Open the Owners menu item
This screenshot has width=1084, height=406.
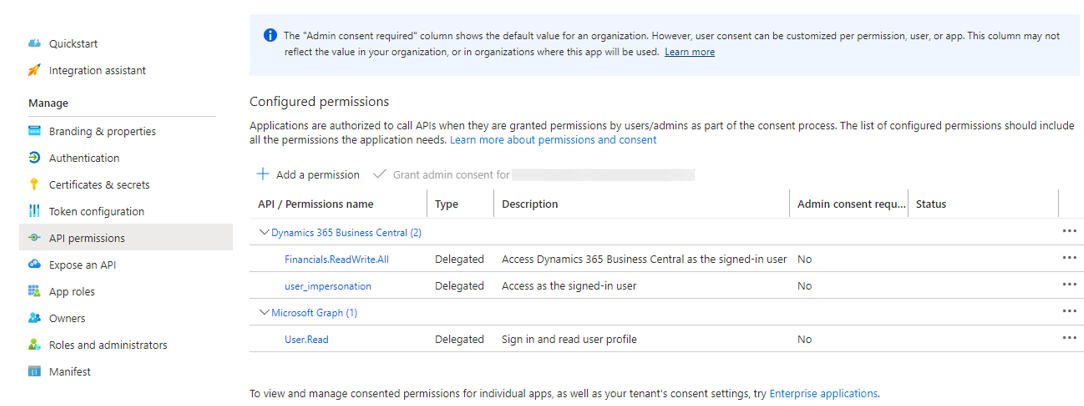pos(67,318)
